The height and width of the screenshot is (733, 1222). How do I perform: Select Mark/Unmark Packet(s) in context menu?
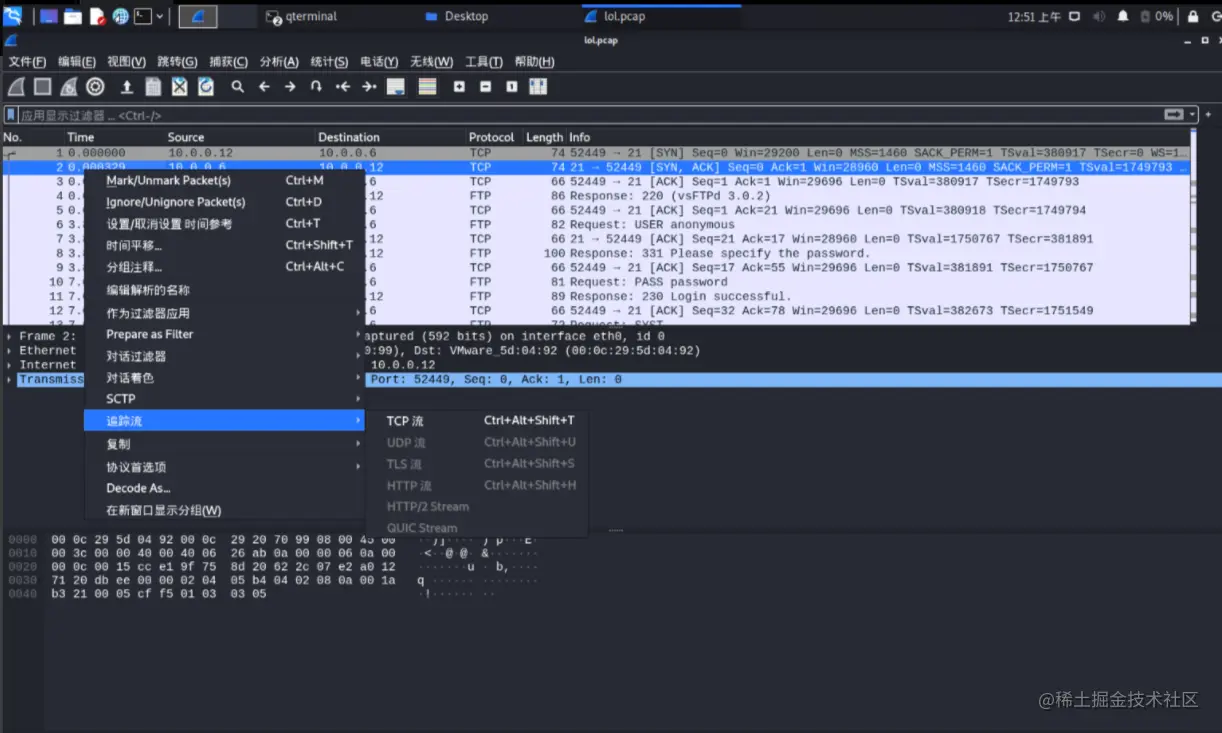(224, 181)
